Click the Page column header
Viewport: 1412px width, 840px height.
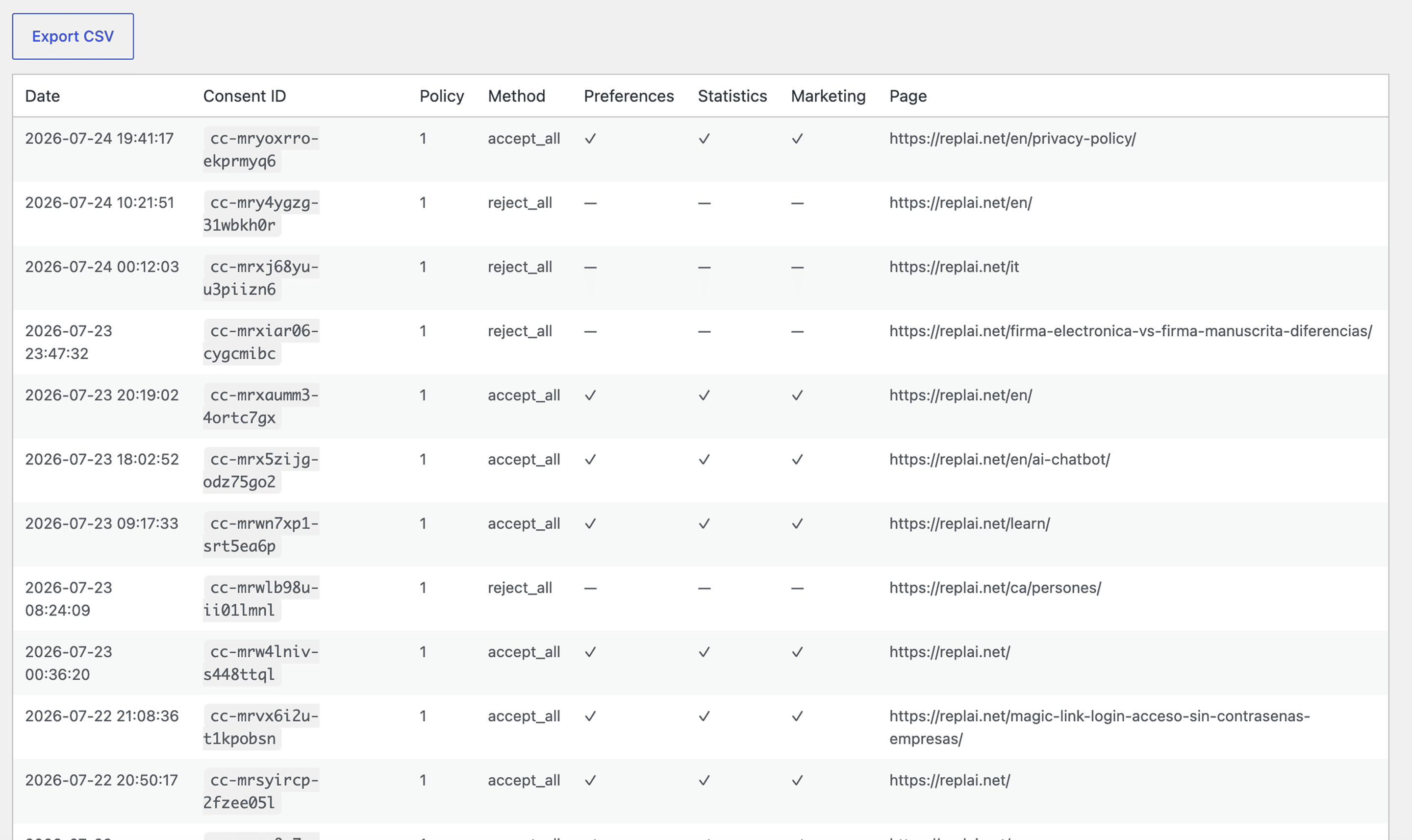908,96
